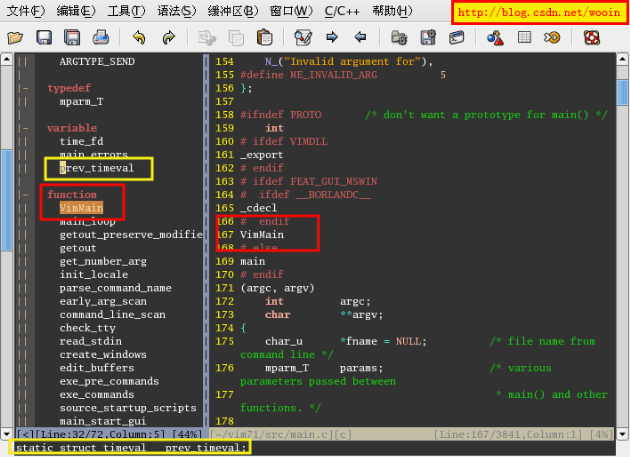This screenshot has width=630, height=457.
Task: Click the table-grid tags icon
Action: click(524, 38)
